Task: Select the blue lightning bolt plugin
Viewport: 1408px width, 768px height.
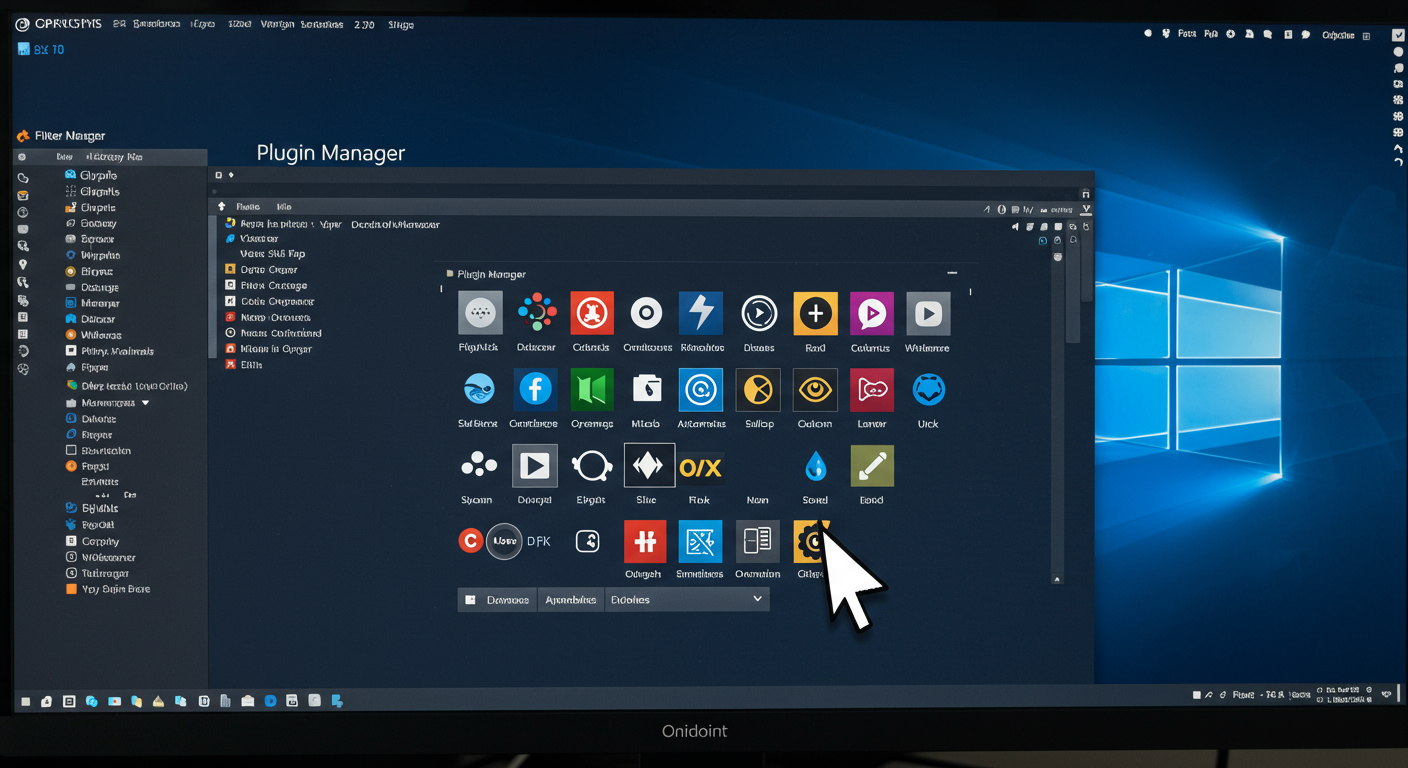Action: pyautogui.click(x=700, y=313)
